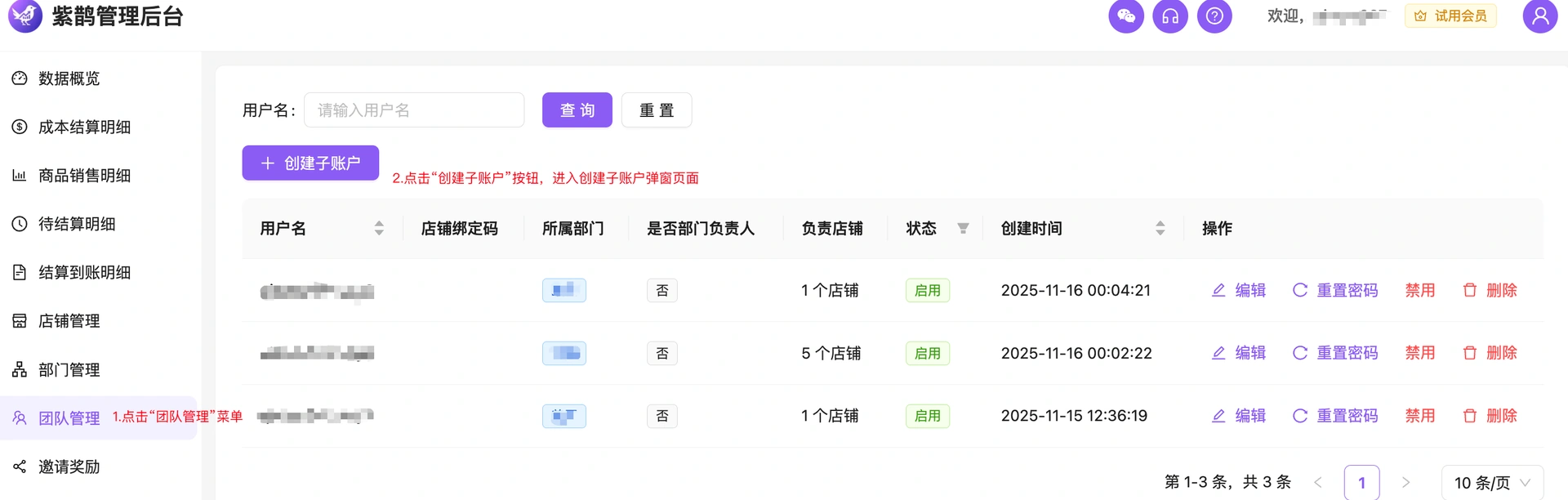Click the 成本结算明细 dollar icon

(20, 127)
